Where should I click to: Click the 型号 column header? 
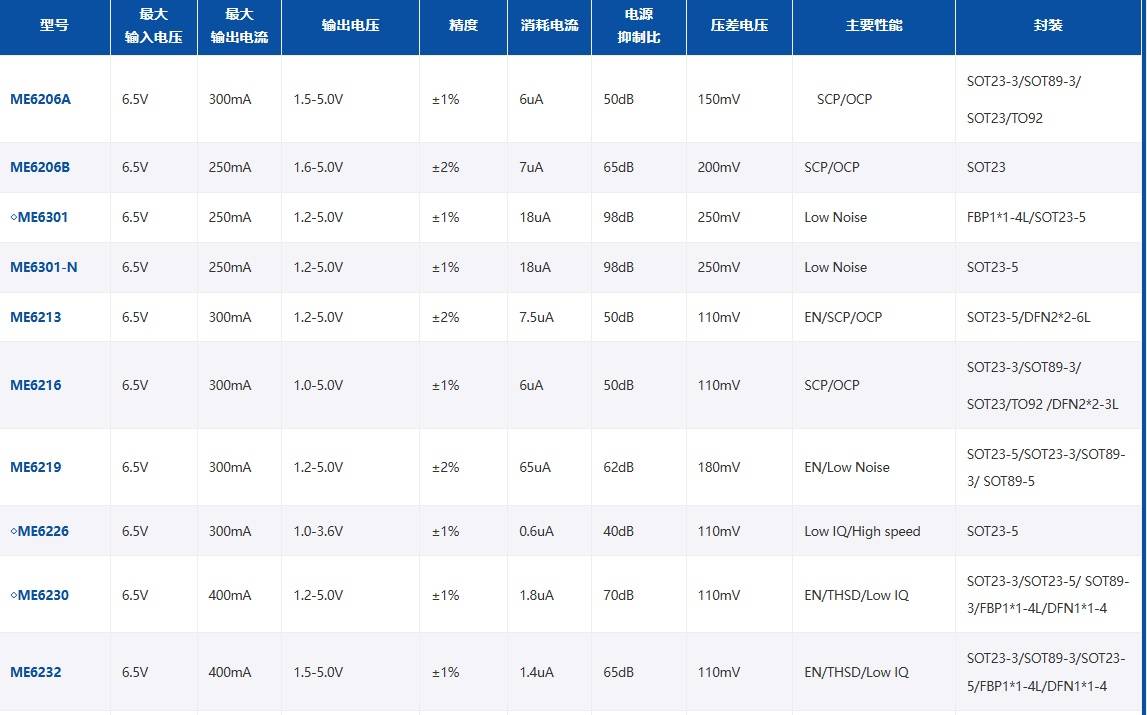click(54, 26)
